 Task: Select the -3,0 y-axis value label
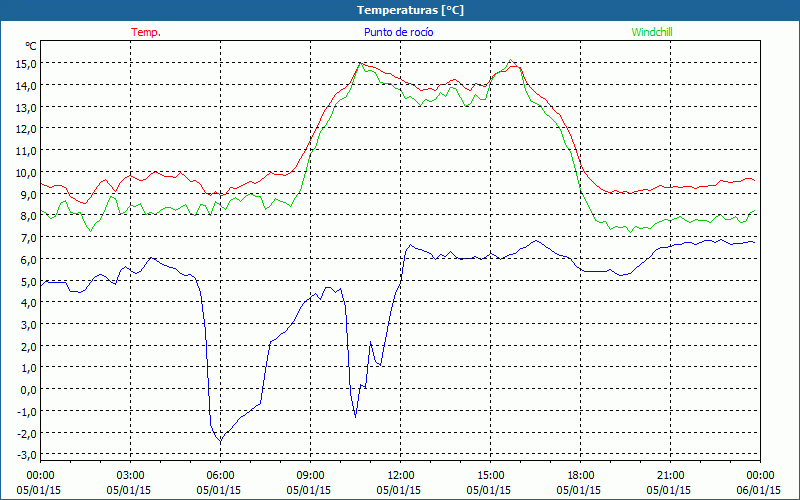tap(24, 455)
